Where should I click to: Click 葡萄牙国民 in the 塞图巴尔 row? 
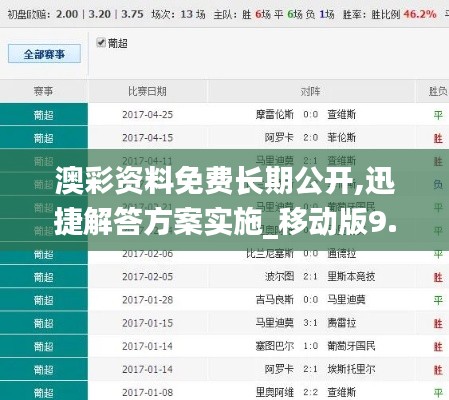coord(351,346)
